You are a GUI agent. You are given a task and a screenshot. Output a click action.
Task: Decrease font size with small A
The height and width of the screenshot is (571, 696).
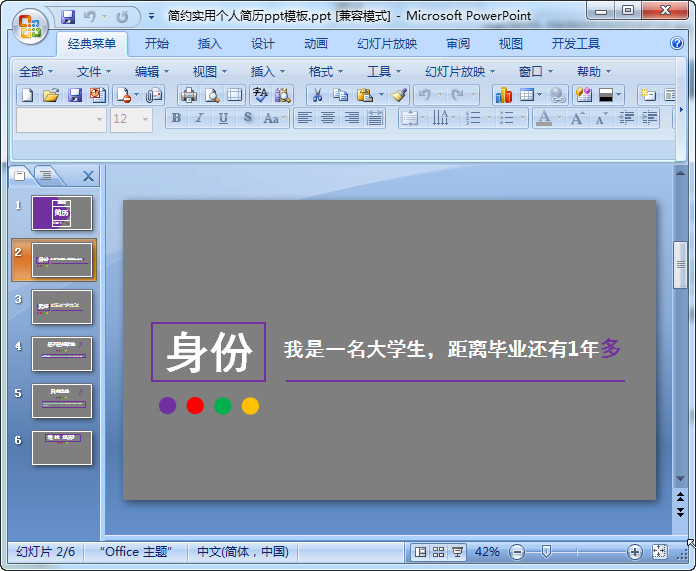601,118
